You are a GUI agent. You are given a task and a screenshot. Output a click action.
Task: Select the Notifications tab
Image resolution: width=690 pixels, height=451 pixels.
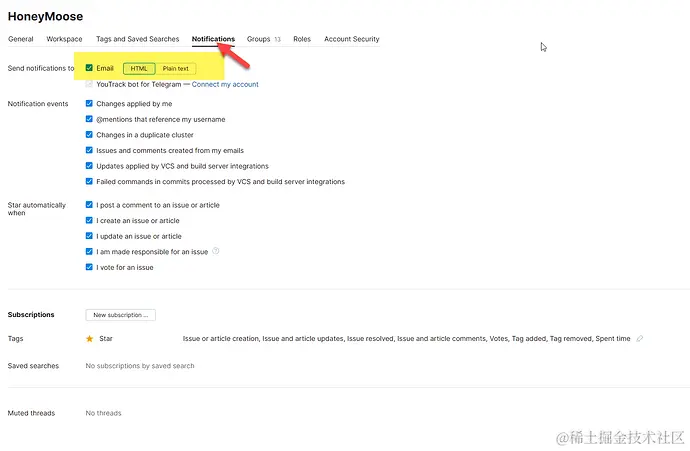[x=213, y=39]
